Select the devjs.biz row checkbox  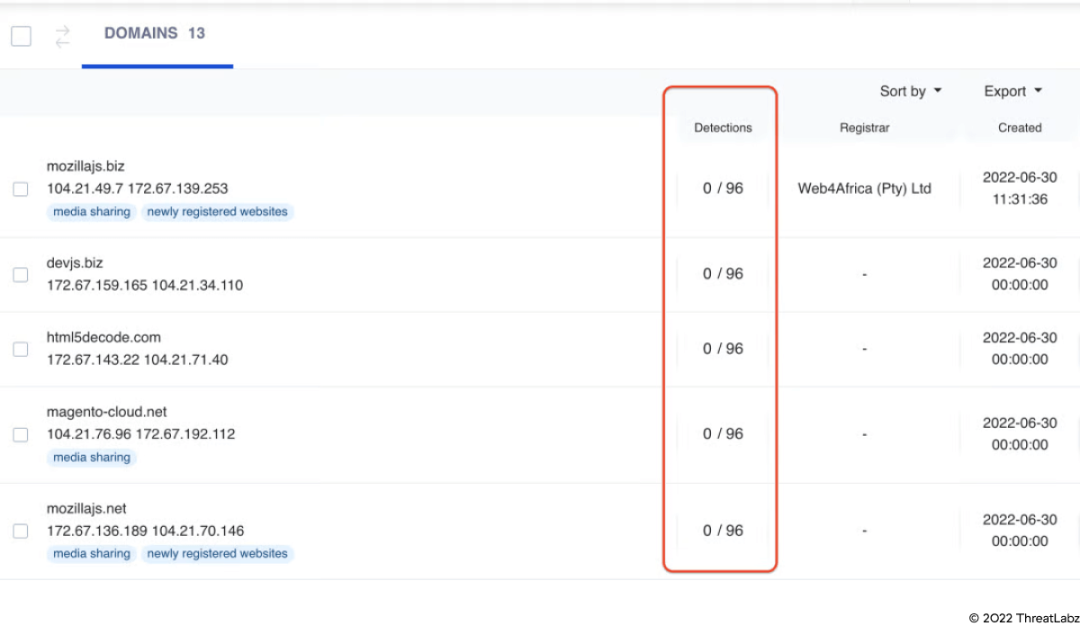(x=20, y=274)
